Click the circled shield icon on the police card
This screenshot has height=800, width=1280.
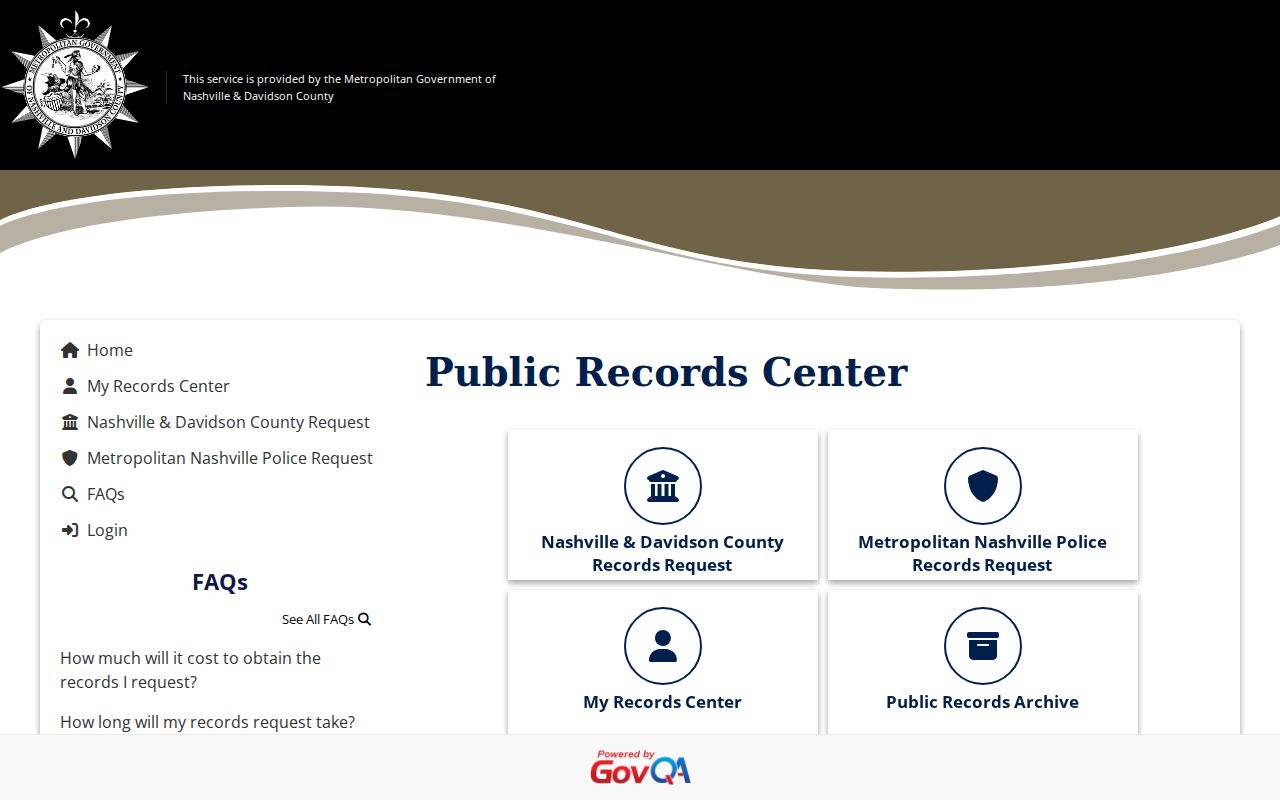click(x=983, y=486)
